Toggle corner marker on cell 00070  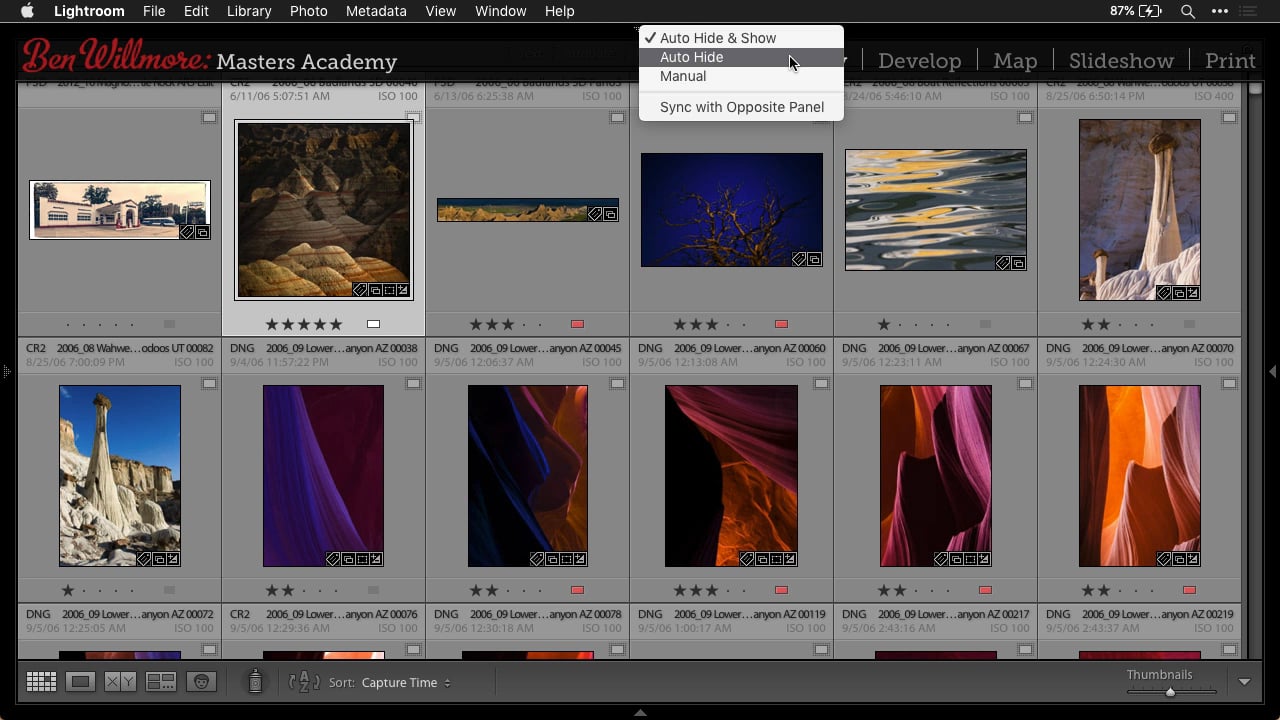[x=1229, y=384]
